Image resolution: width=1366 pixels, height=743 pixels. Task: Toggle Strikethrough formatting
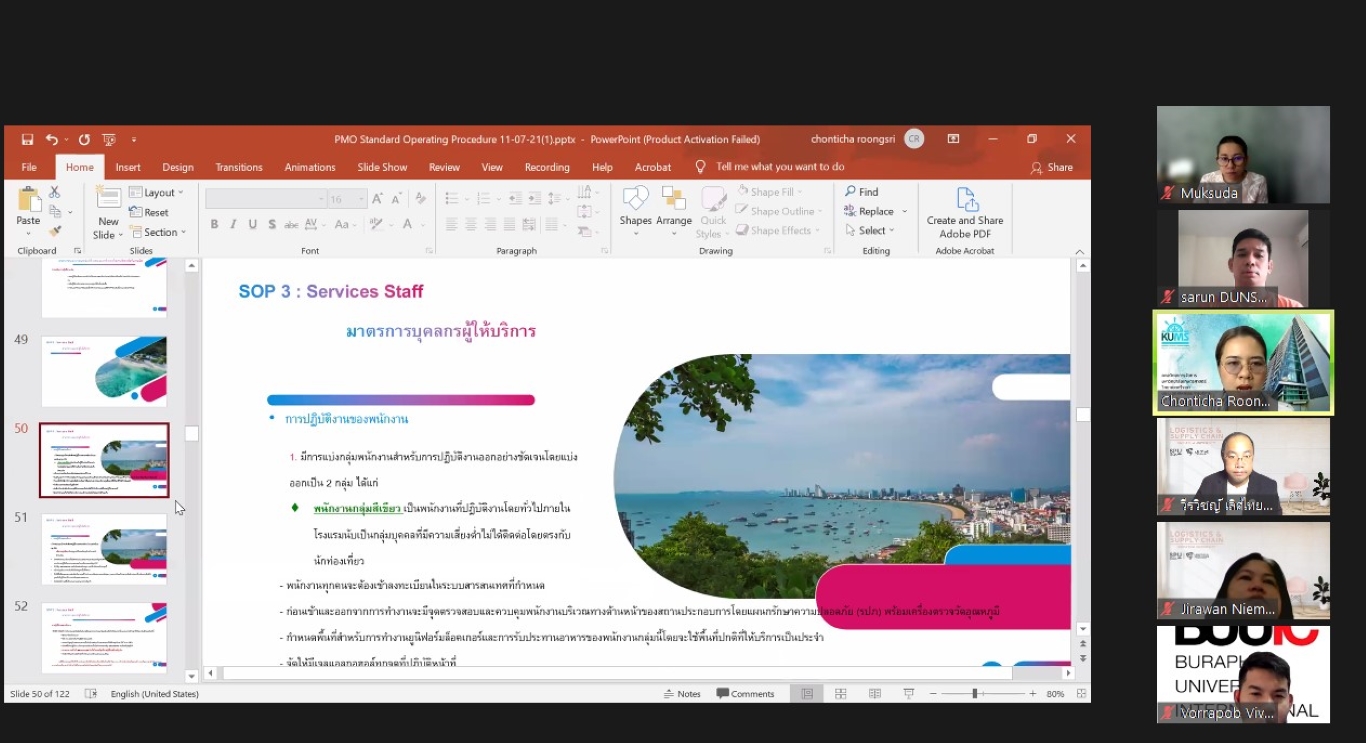click(x=292, y=224)
